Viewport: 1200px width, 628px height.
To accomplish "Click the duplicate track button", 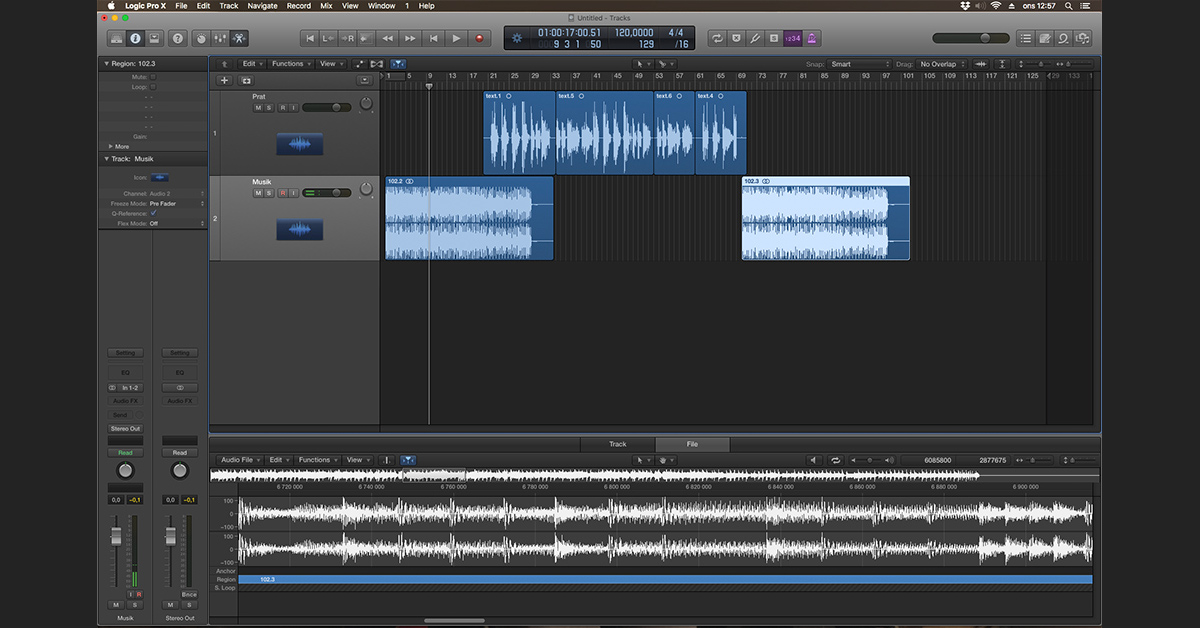I will point(246,80).
